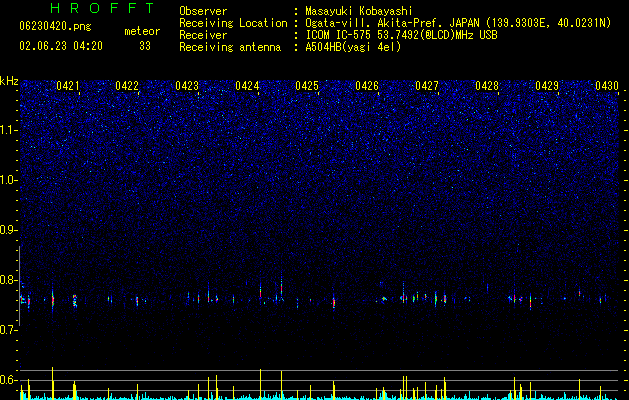Click the 1.0 frequency axis label
629x400 pixels.
[x=9, y=180]
